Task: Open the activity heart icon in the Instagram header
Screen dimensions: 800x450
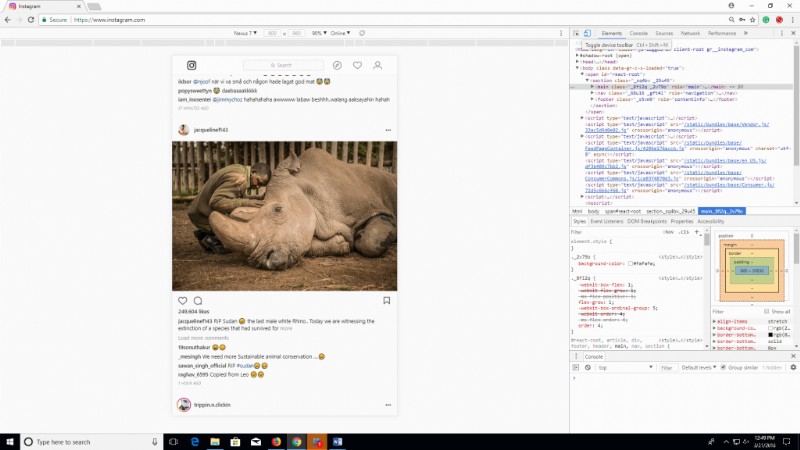Action: coord(357,65)
